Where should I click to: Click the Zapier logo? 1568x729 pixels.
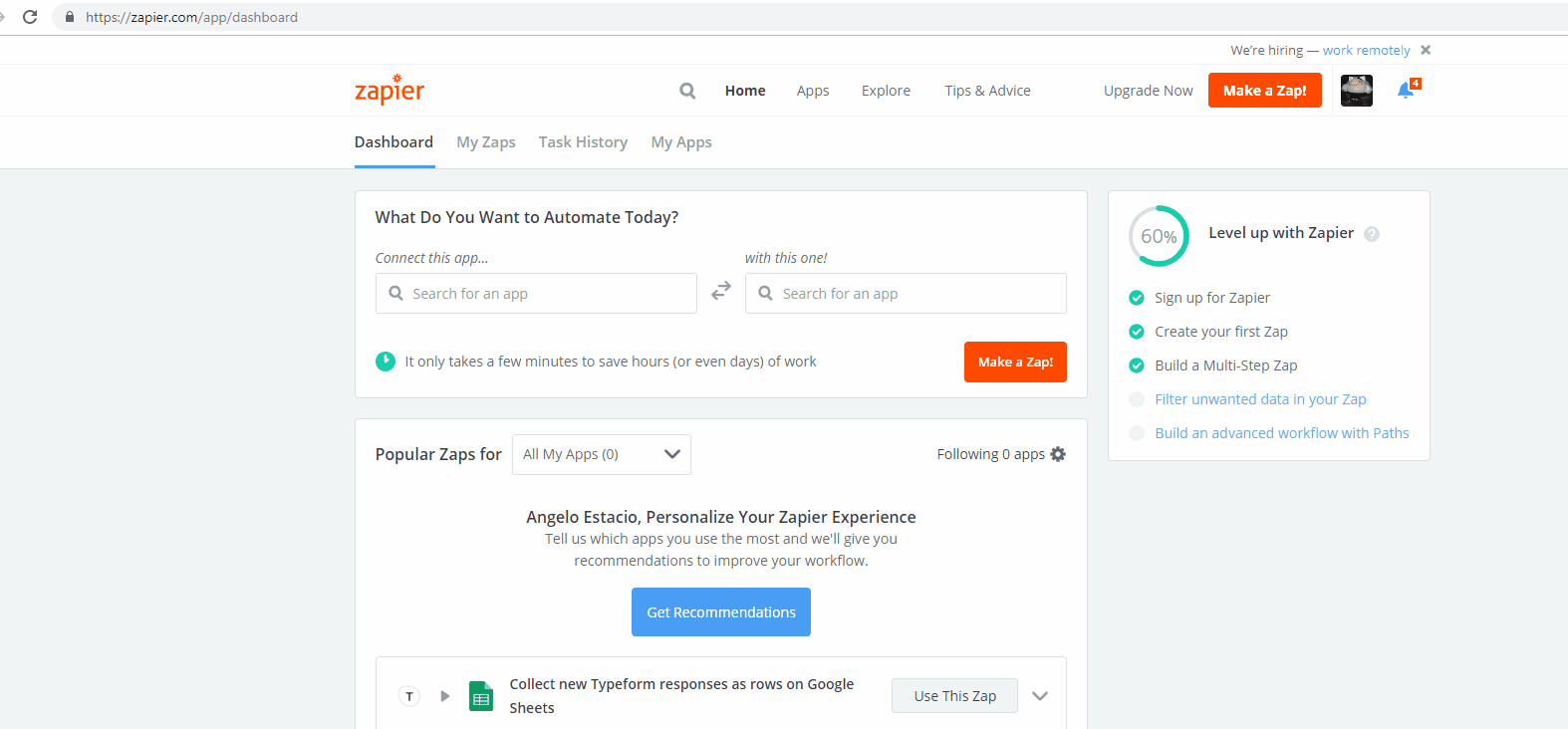tap(390, 90)
